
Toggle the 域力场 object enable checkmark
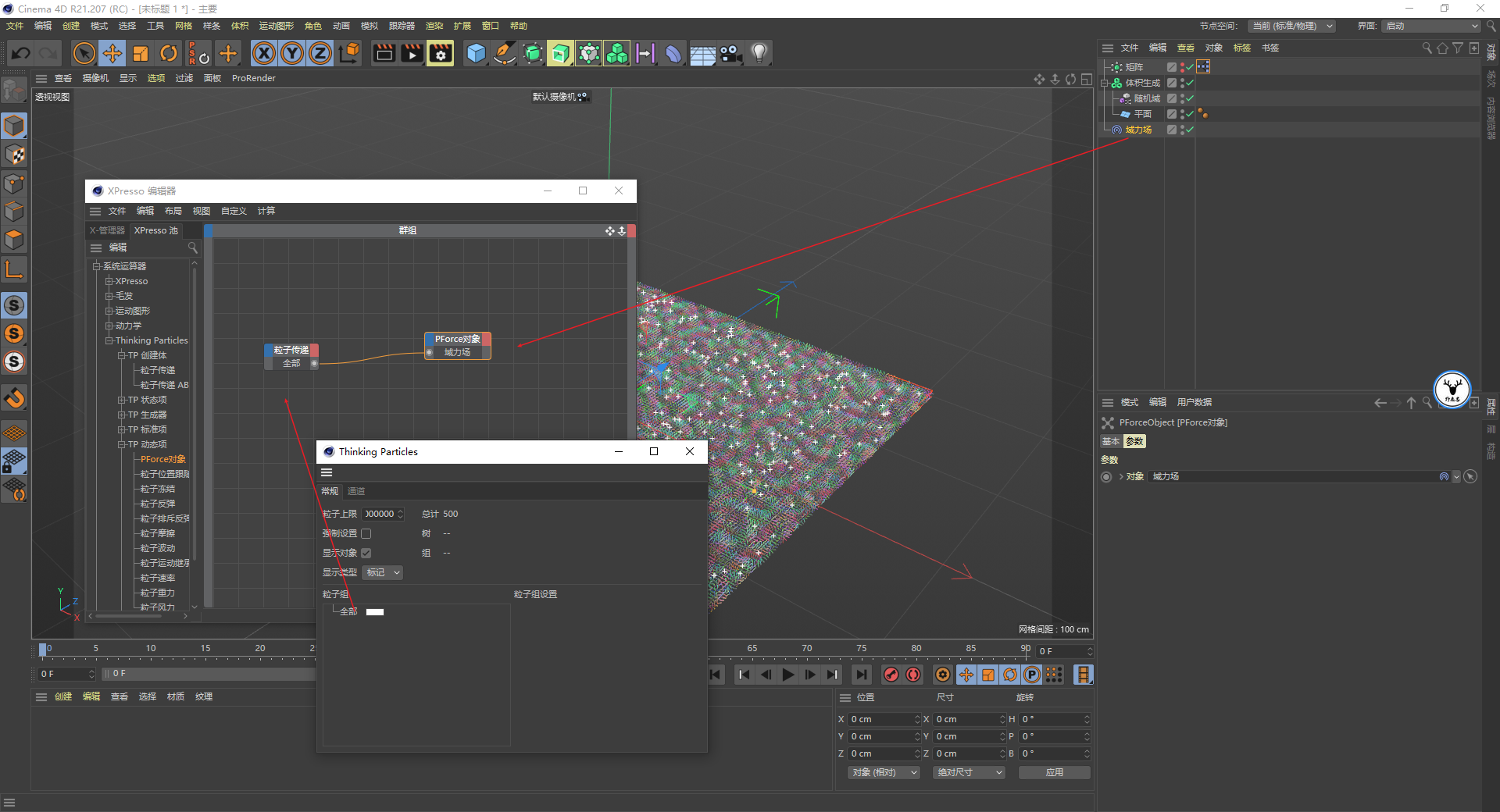[x=1189, y=130]
